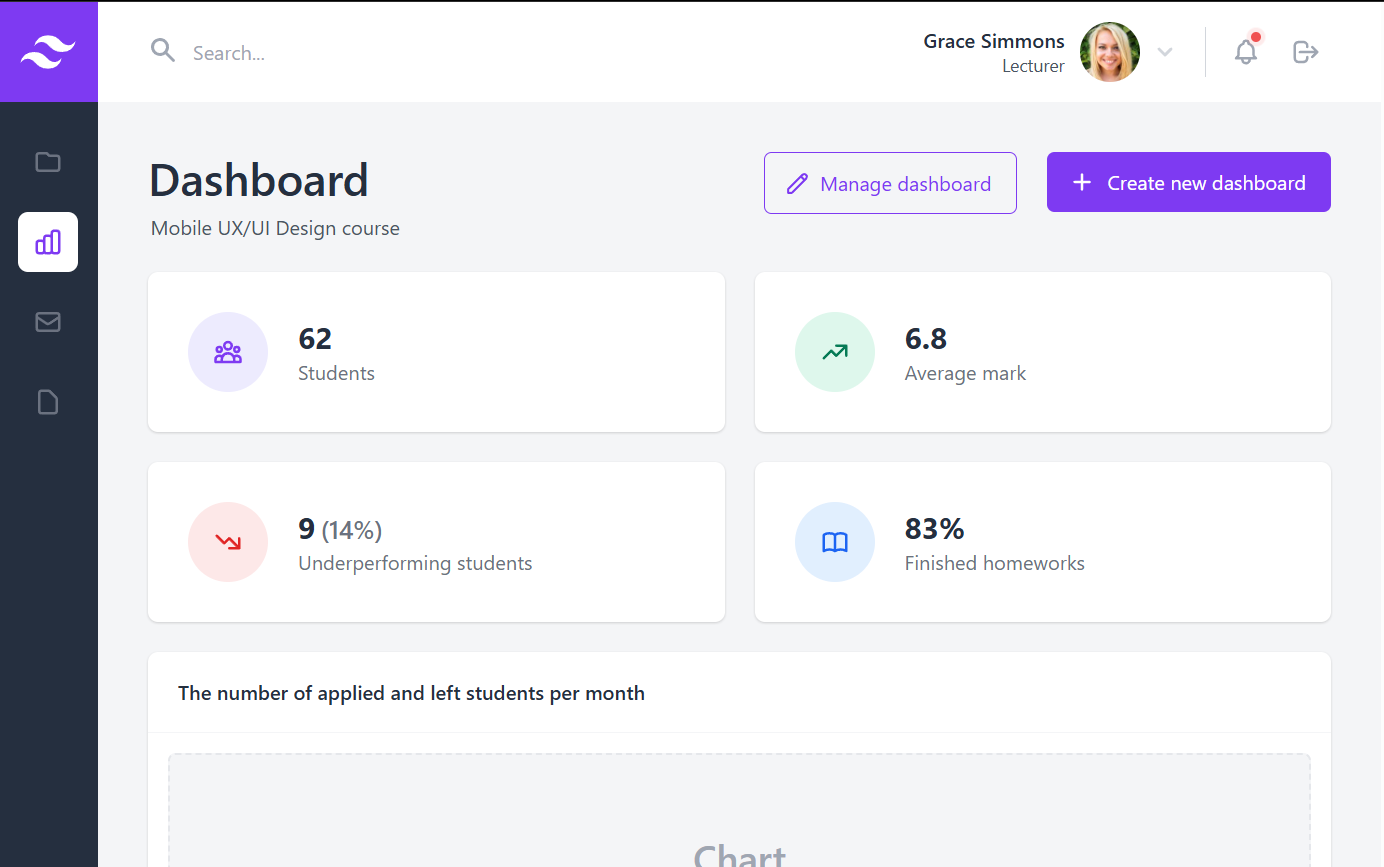Open the folder icon in the sidebar
The width and height of the screenshot is (1384, 867).
tap(48, 162)
